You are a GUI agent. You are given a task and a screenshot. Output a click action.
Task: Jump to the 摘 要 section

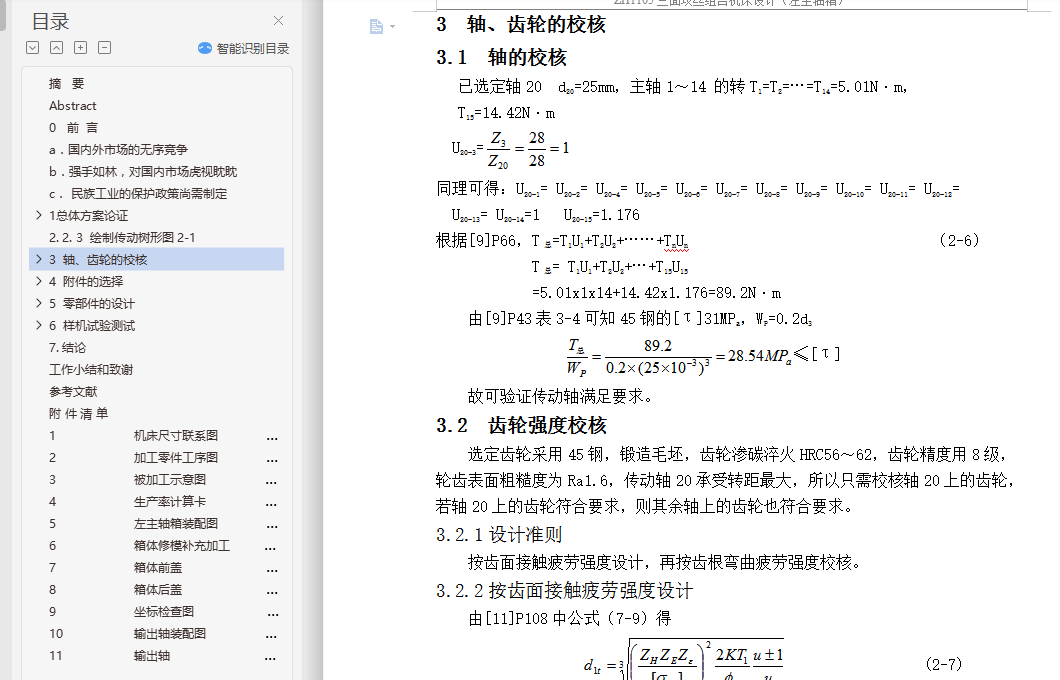point(66,83)
